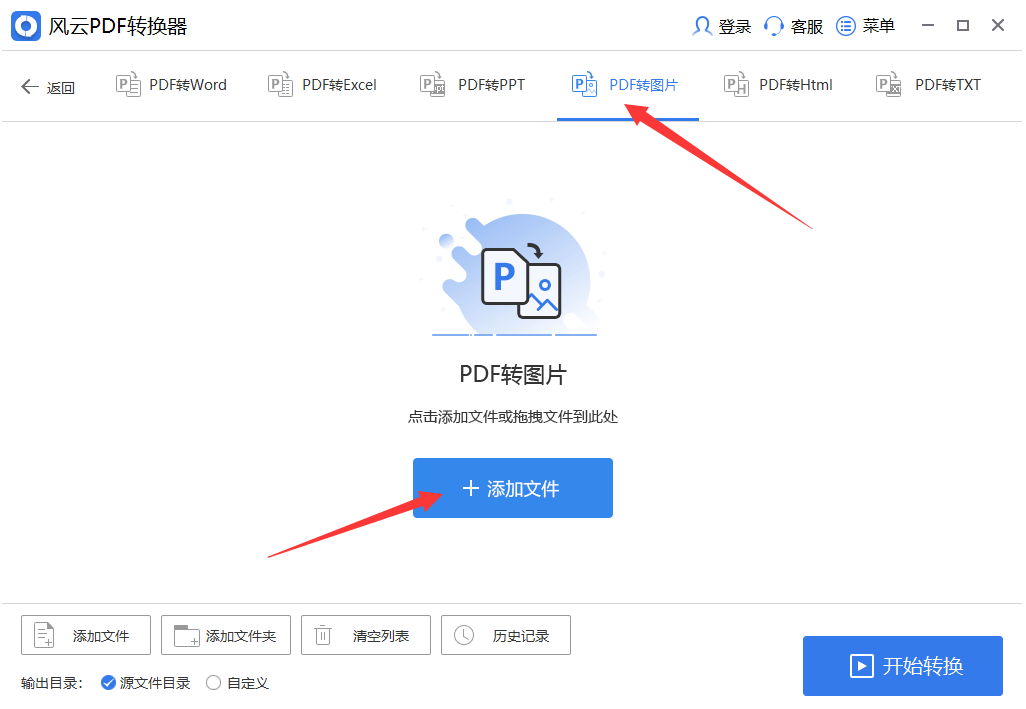Viewport: 1026px width, 709px height.
Task: Open 客服 customer service headset icon
Action: click(773, 26)
